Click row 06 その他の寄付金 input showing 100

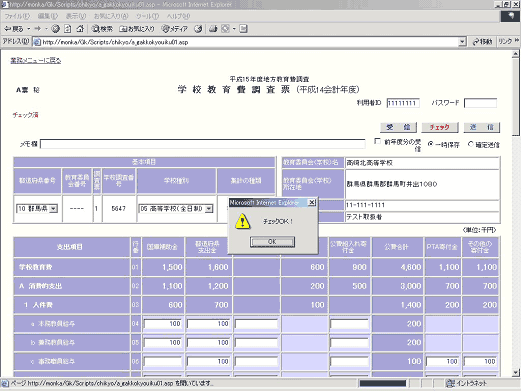point(480,361)
